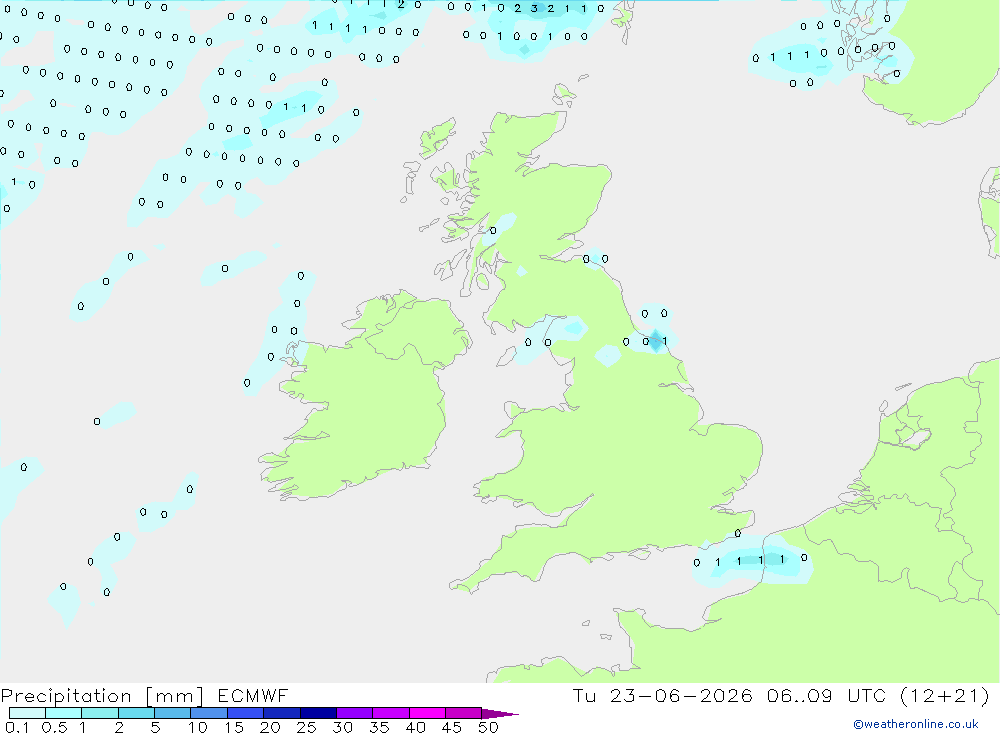Click the legend arrow tip beyond 50 mm
Image resolution: width=1000 pixels, height=733 pixels.
pos(500,714)
